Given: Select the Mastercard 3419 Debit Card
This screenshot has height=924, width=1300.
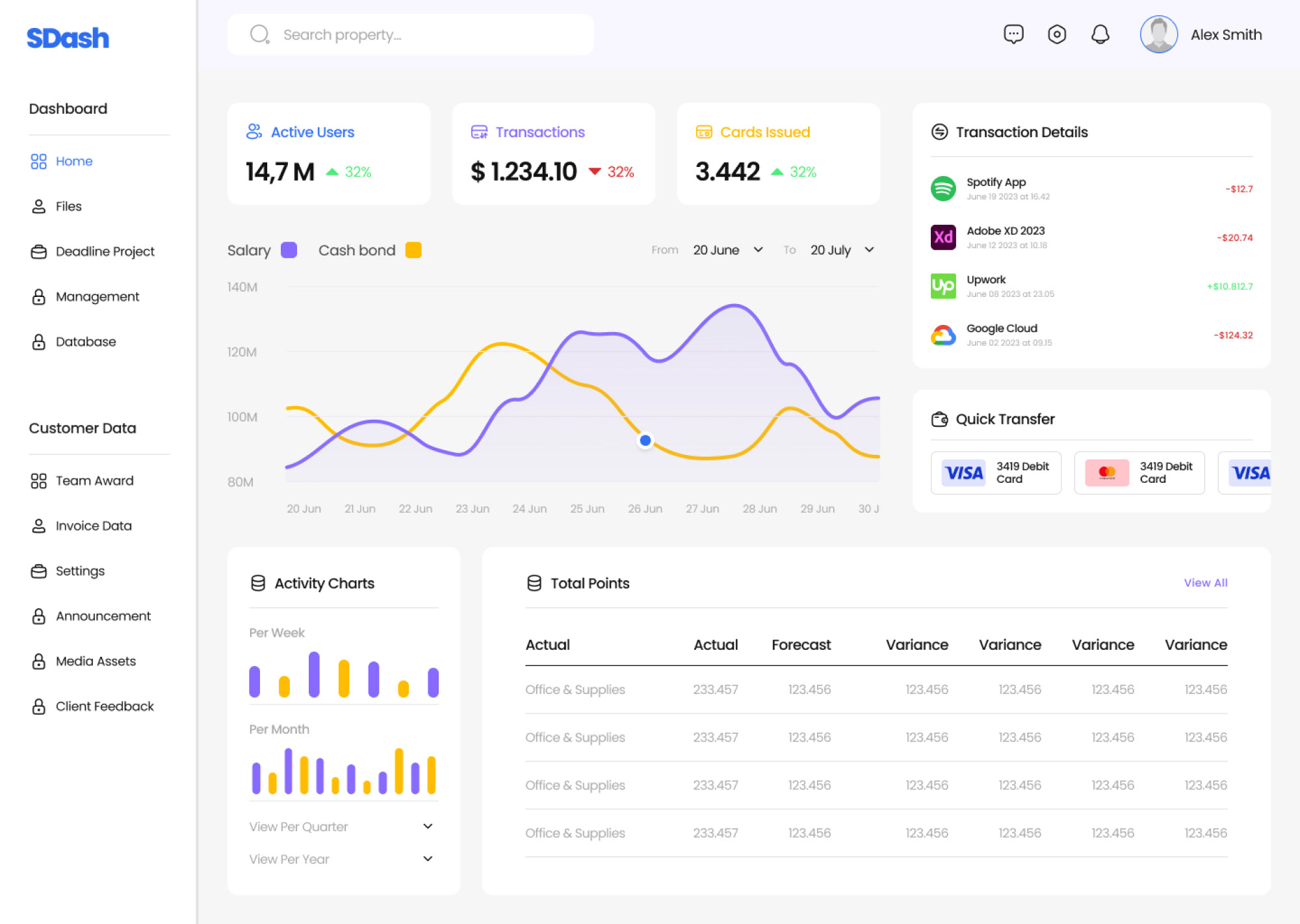Looking at the screenshot, I should (x=1139, y=473).
